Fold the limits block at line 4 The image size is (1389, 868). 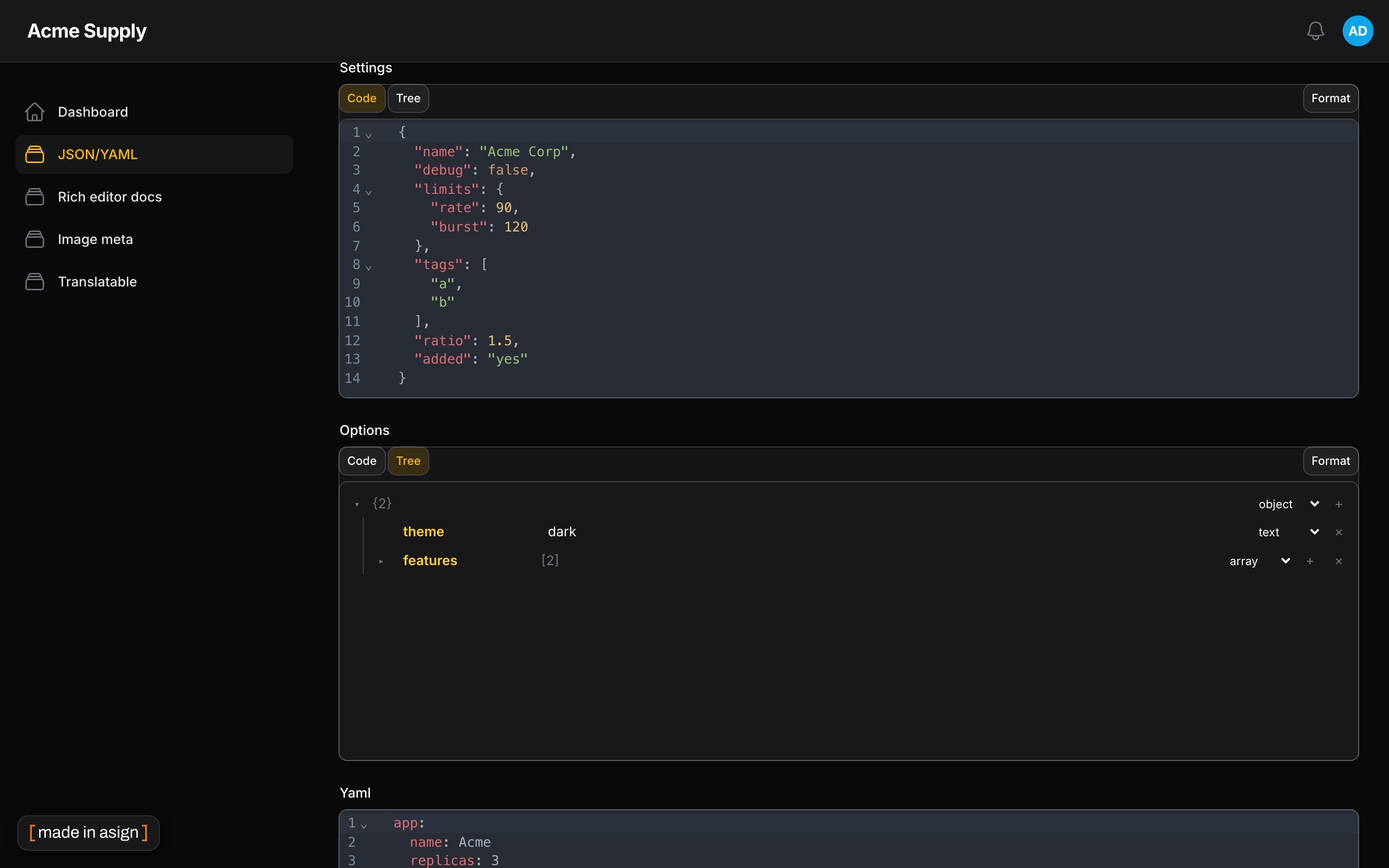[368, 192]
